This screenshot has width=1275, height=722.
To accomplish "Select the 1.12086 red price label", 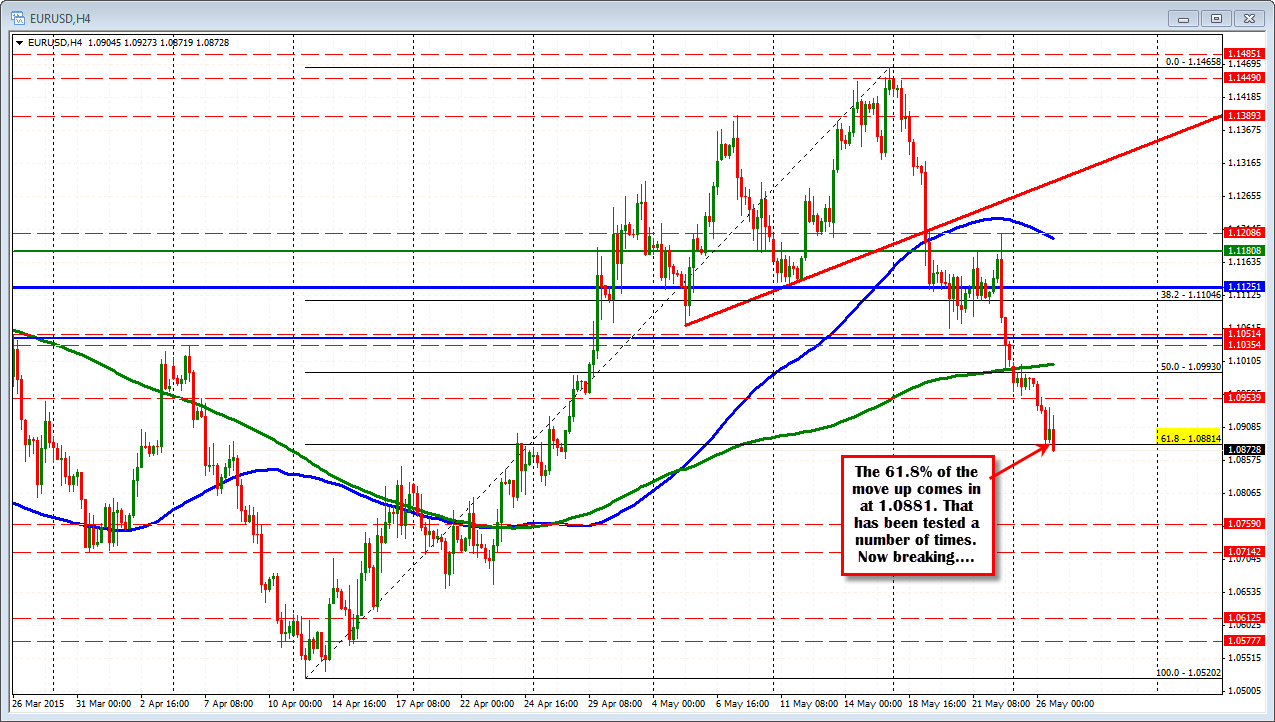I will [x=1244, y=232].
